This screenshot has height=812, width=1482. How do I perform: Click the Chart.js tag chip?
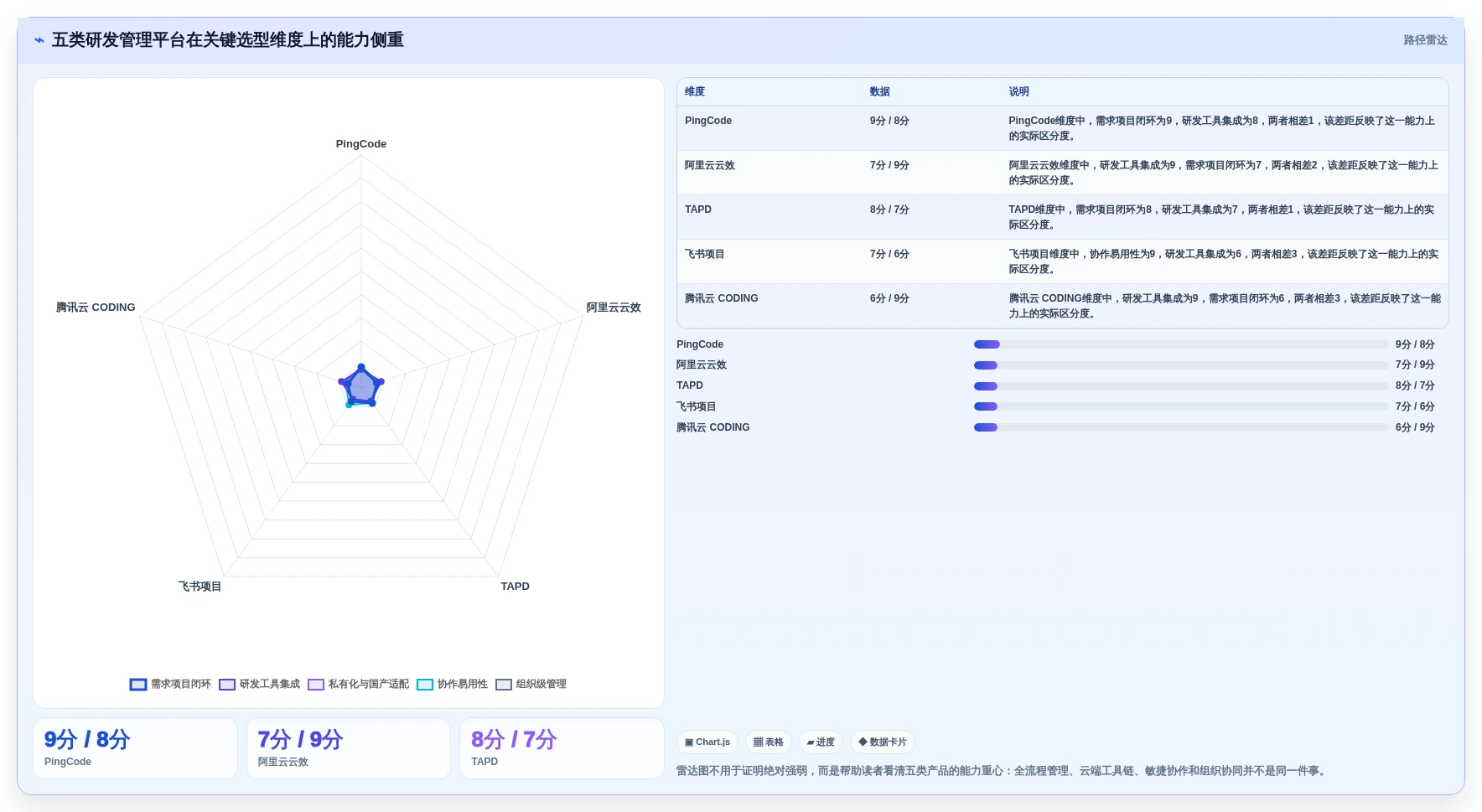pos(707,742)
